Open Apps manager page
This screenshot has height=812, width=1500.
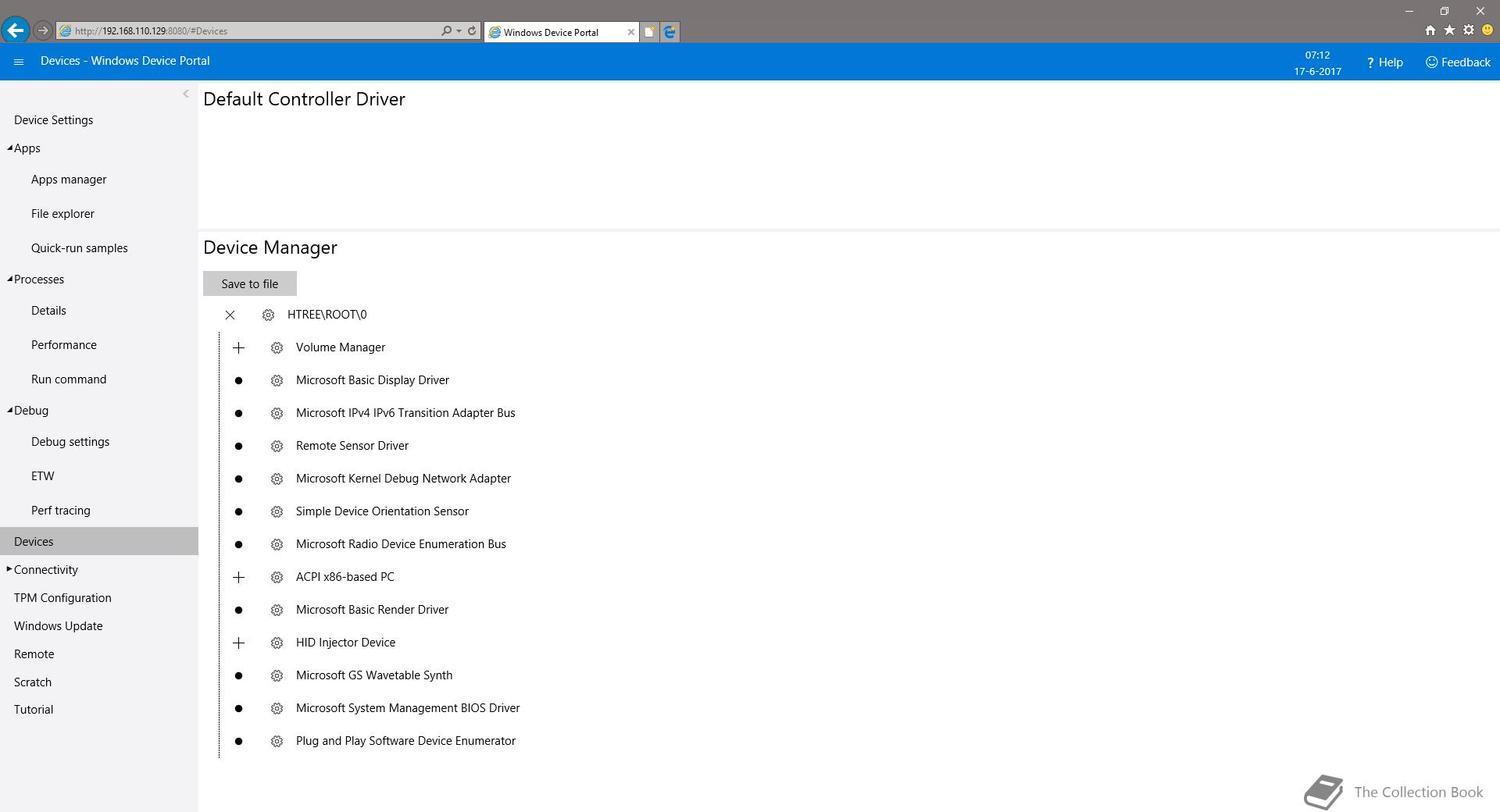click(69, 179)
